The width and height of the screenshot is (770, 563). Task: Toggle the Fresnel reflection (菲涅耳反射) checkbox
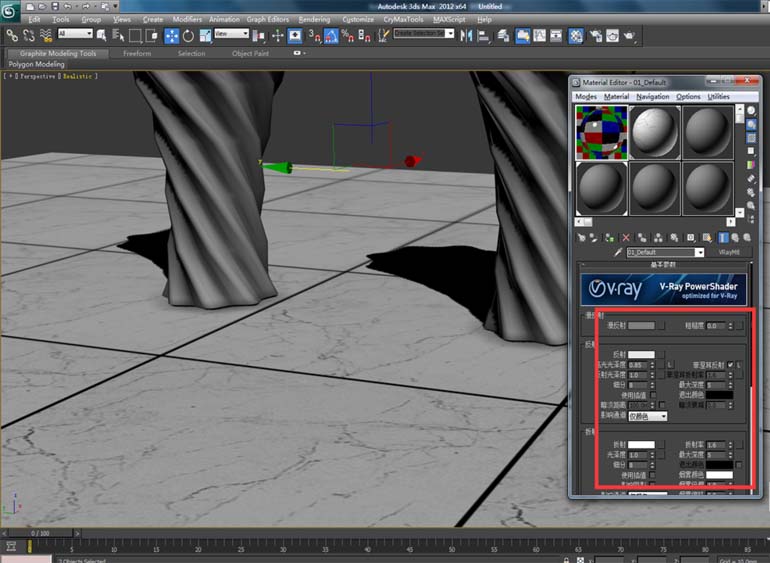[731, 364]
